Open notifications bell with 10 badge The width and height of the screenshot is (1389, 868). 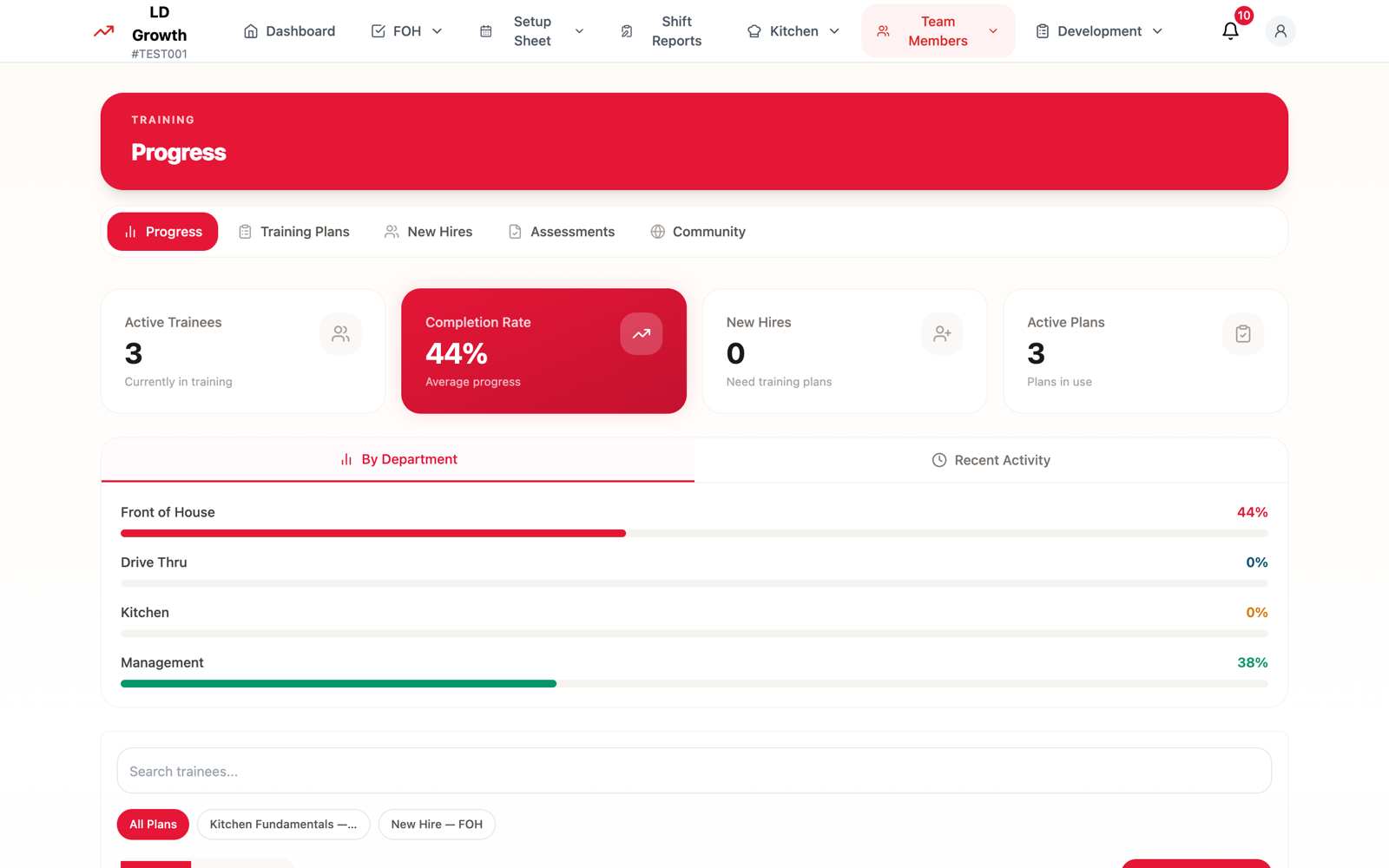1230,31
